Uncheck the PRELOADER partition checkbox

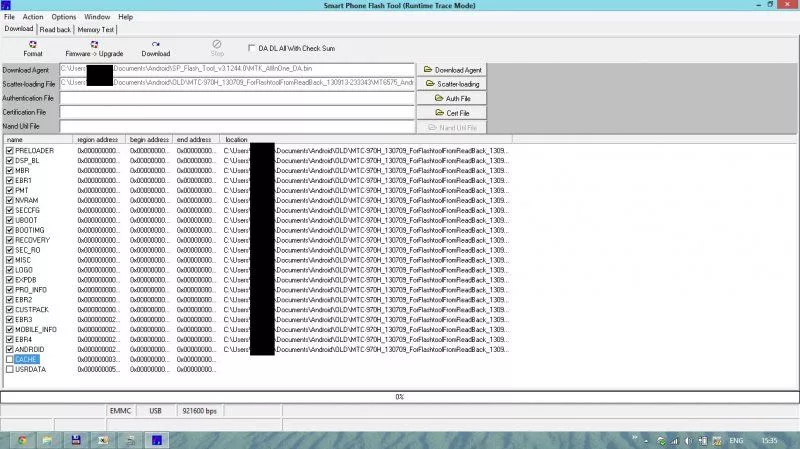click(x=9, y=150)
